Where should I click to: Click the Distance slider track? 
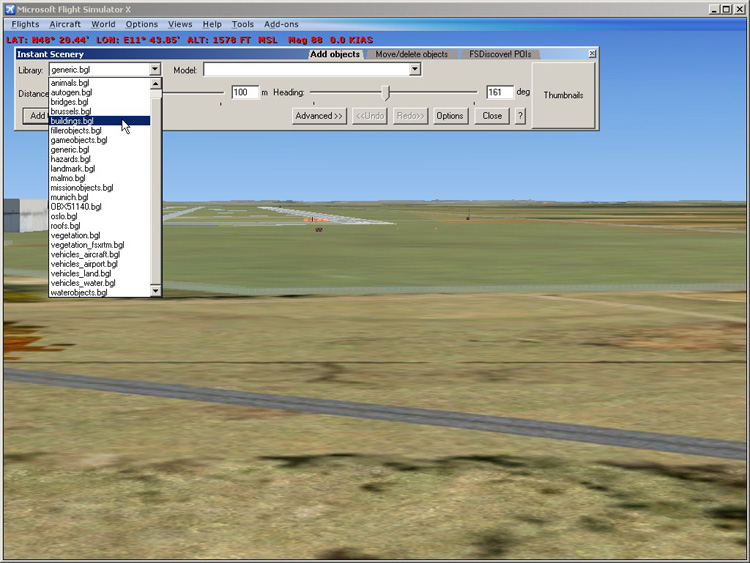click(x=193, y=92)
